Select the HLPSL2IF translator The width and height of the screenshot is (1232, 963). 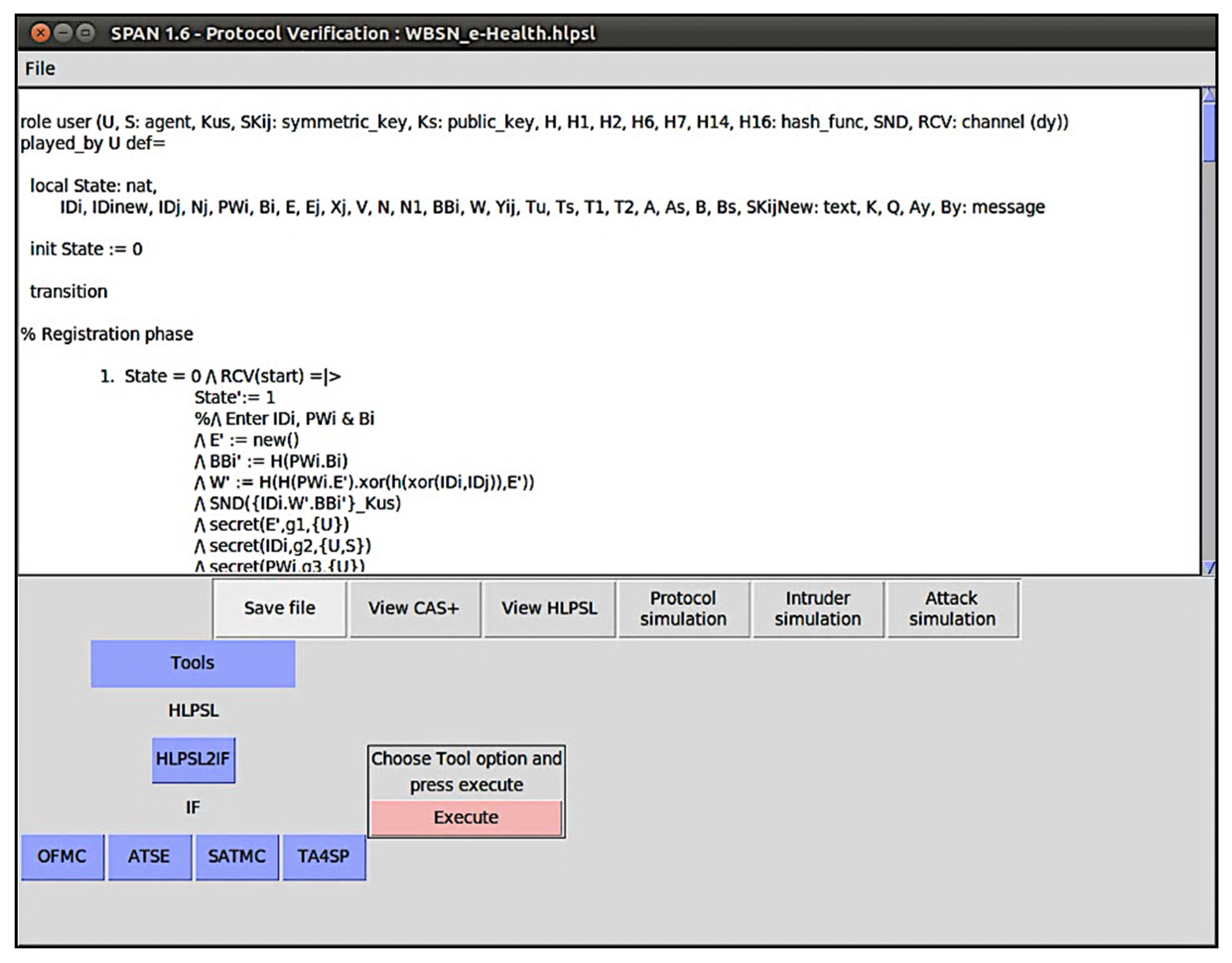pyautogui.click(x=193, y=759)
